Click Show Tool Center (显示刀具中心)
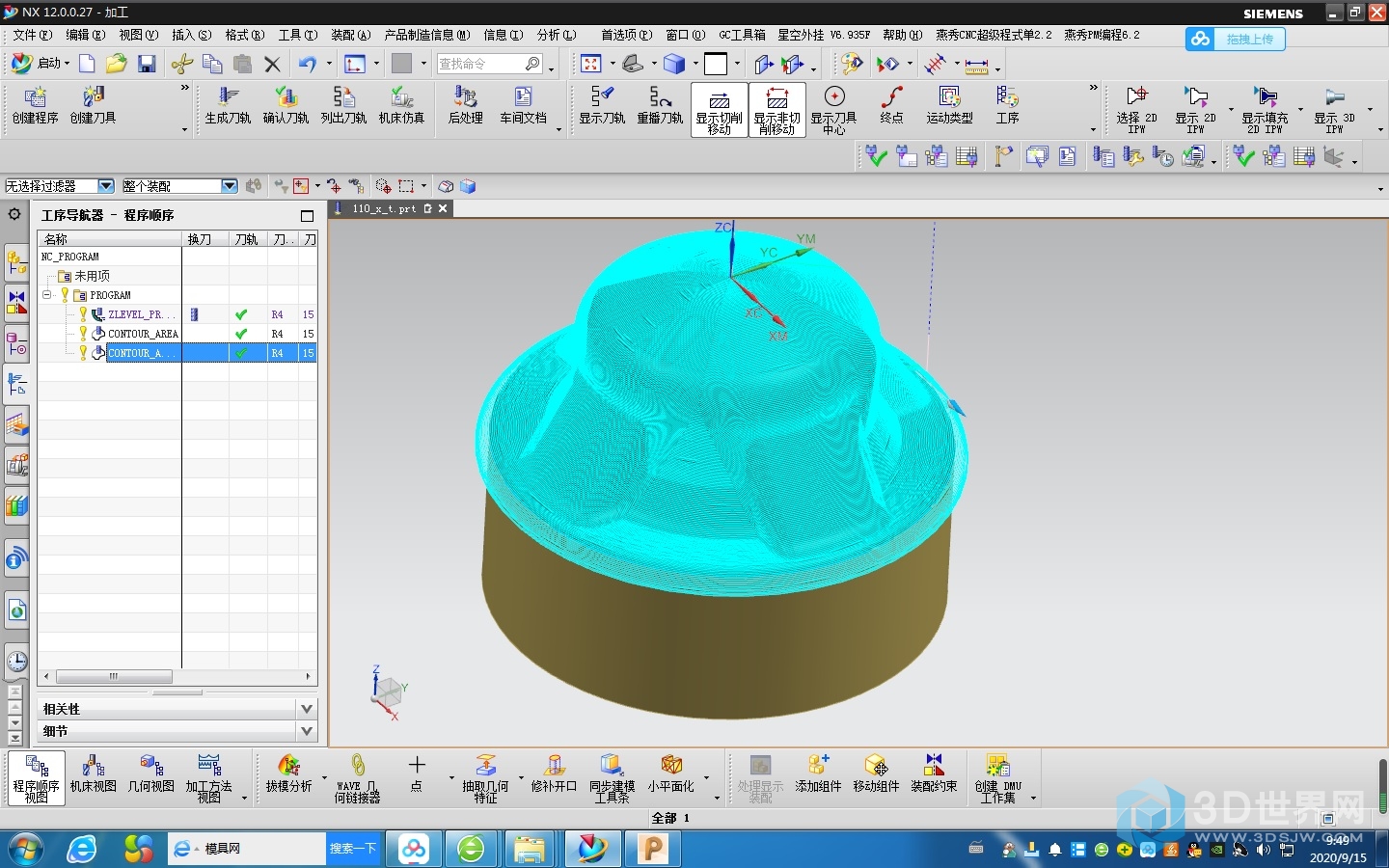Image resolution: width=1389 pixels, height=868 pixels. point(834,110)
